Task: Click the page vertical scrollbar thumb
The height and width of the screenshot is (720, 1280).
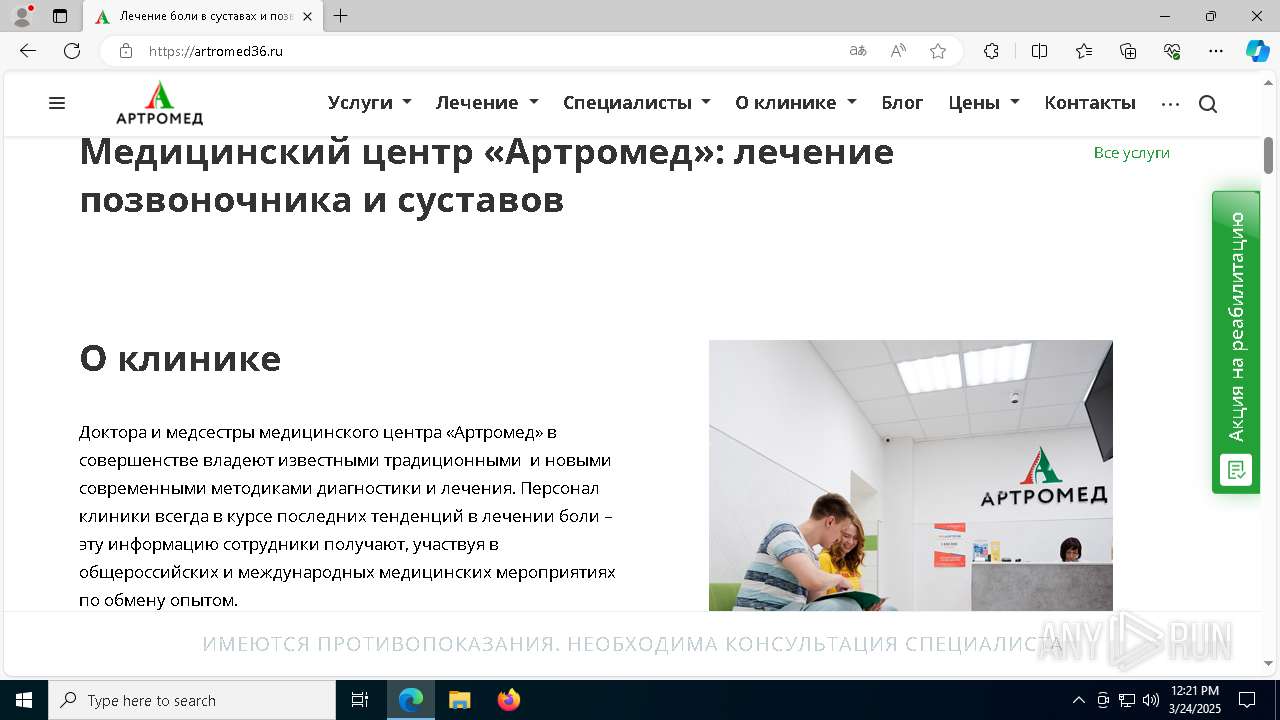Action: coord(1268,154)
